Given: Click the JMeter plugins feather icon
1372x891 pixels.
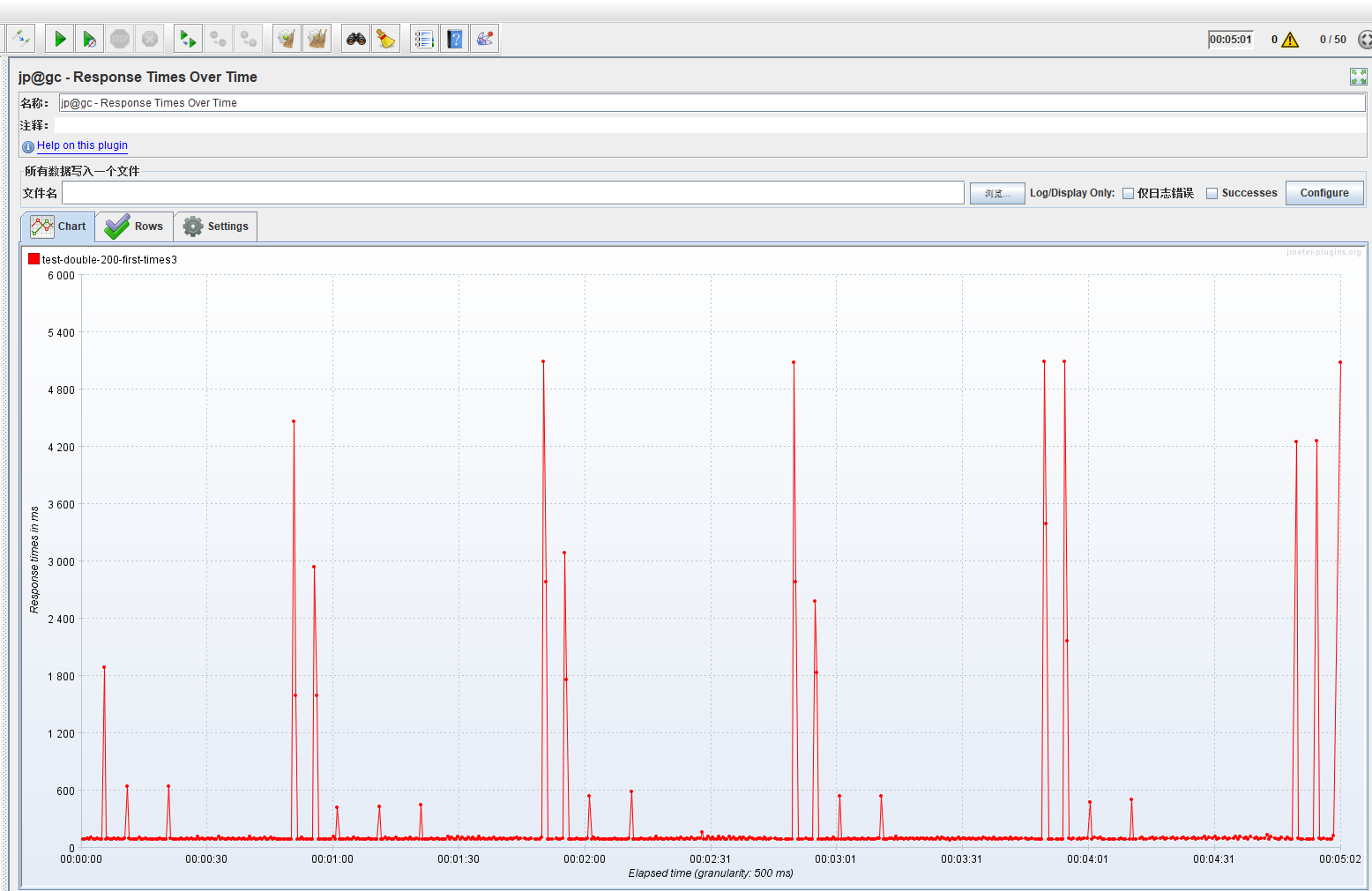Looking at the screenshot, I should pyautogui.click(x=485, y=39).
